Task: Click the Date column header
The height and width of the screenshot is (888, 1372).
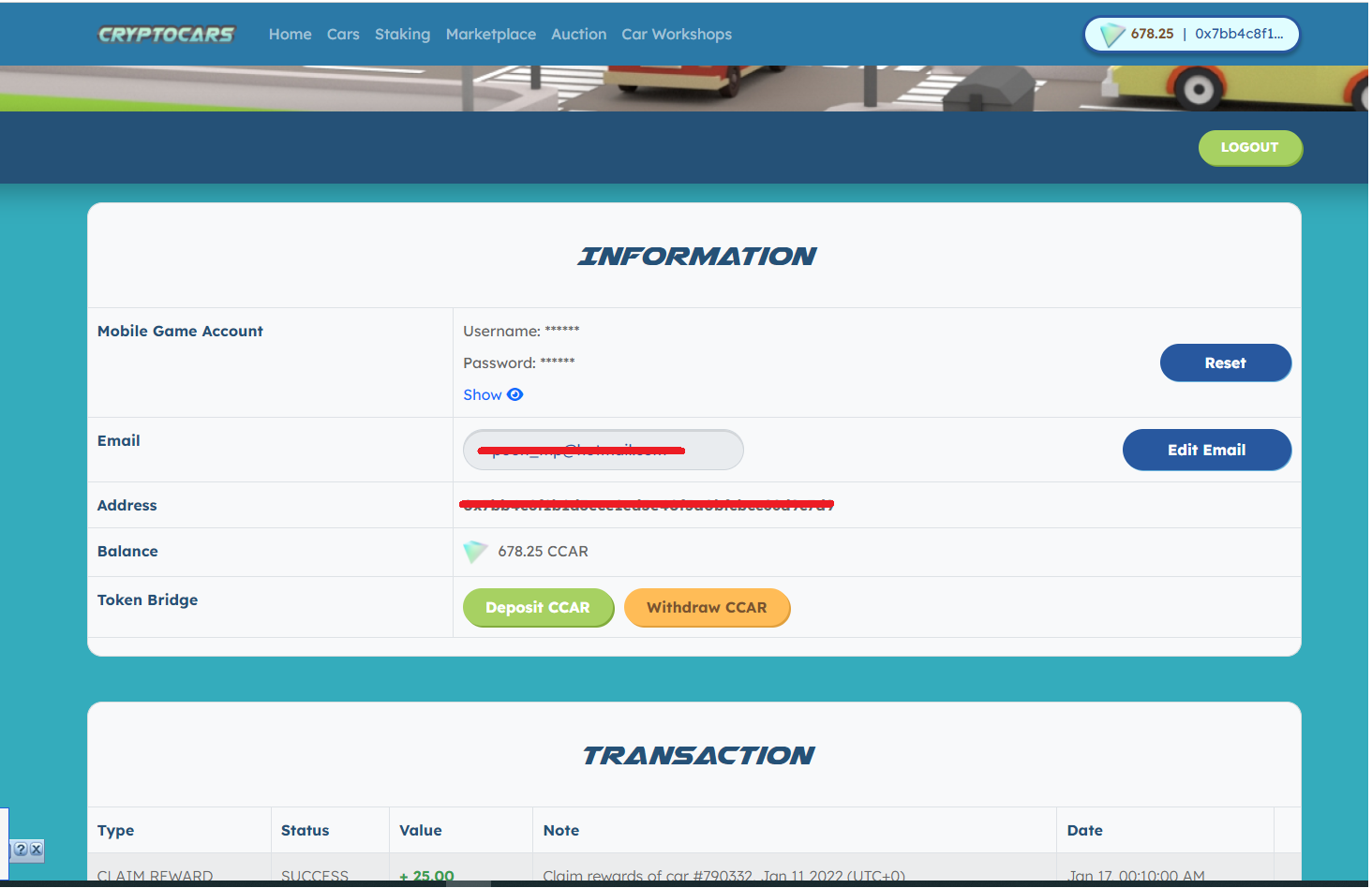Action: (1085, 830)
